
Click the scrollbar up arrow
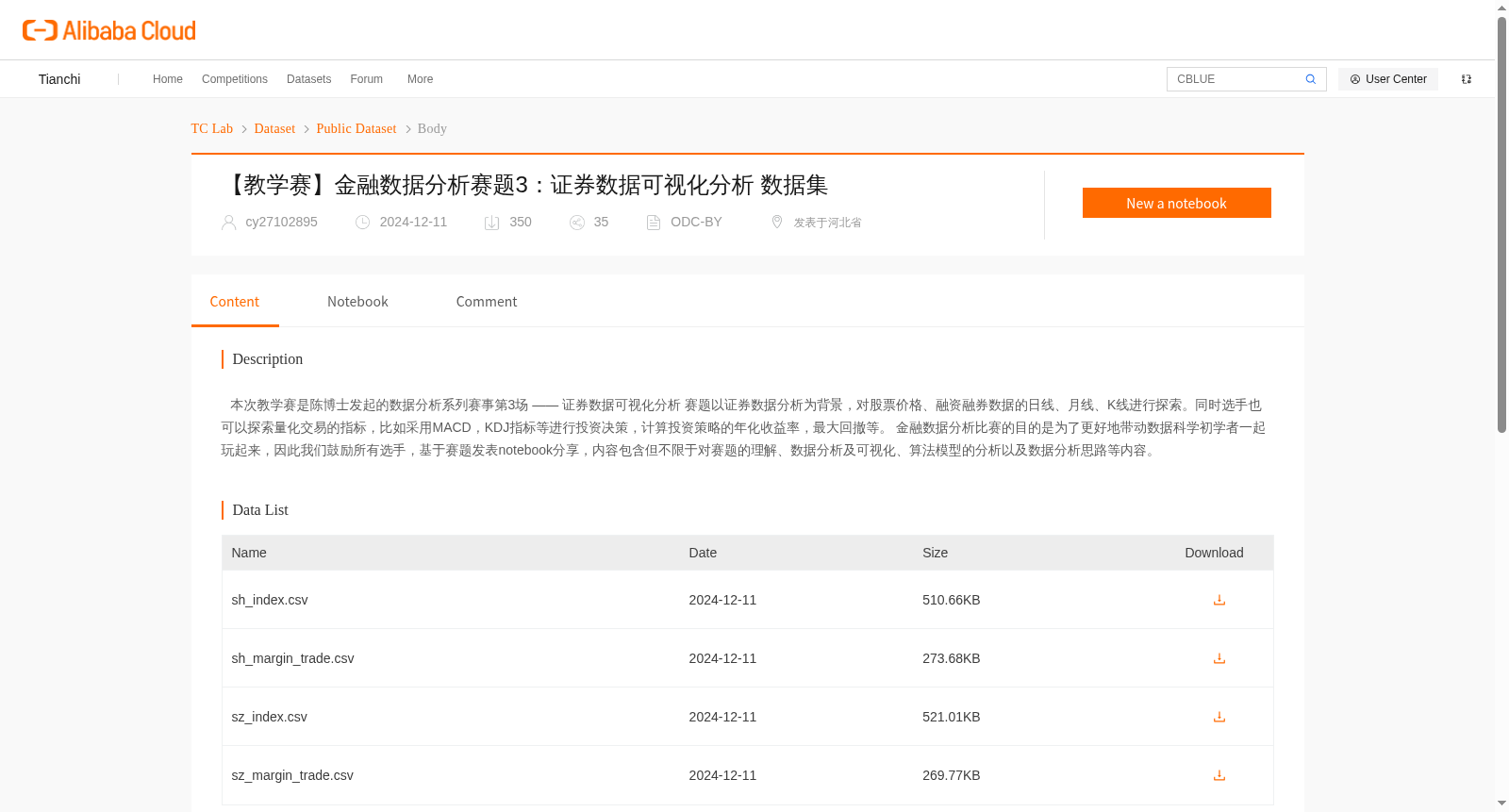[x=1501, y=8]
